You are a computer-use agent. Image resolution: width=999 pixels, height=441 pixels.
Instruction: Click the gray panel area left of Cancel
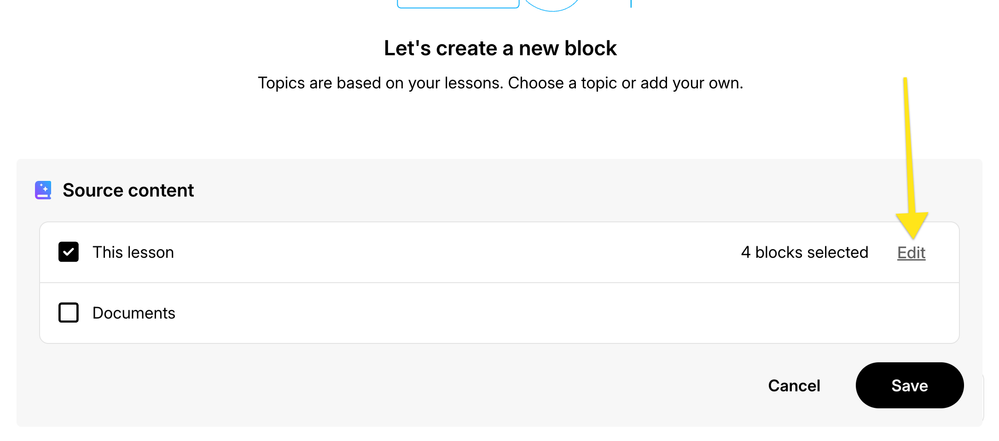(x=400, y=386)
